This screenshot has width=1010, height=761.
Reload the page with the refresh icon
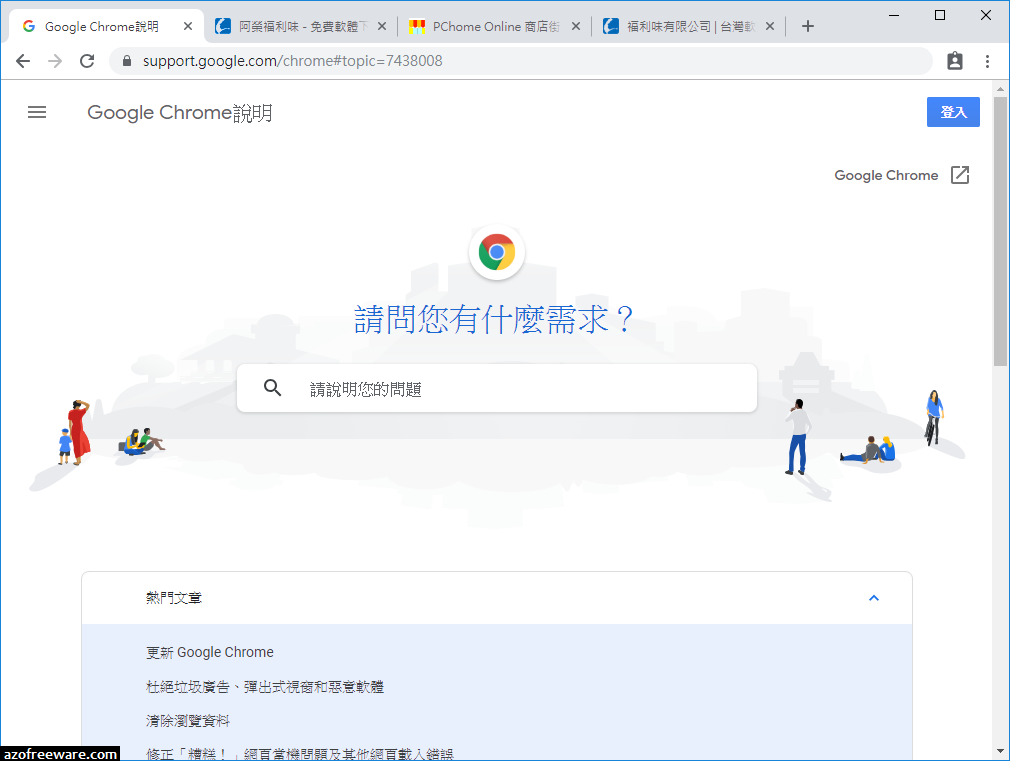(87, 61)
